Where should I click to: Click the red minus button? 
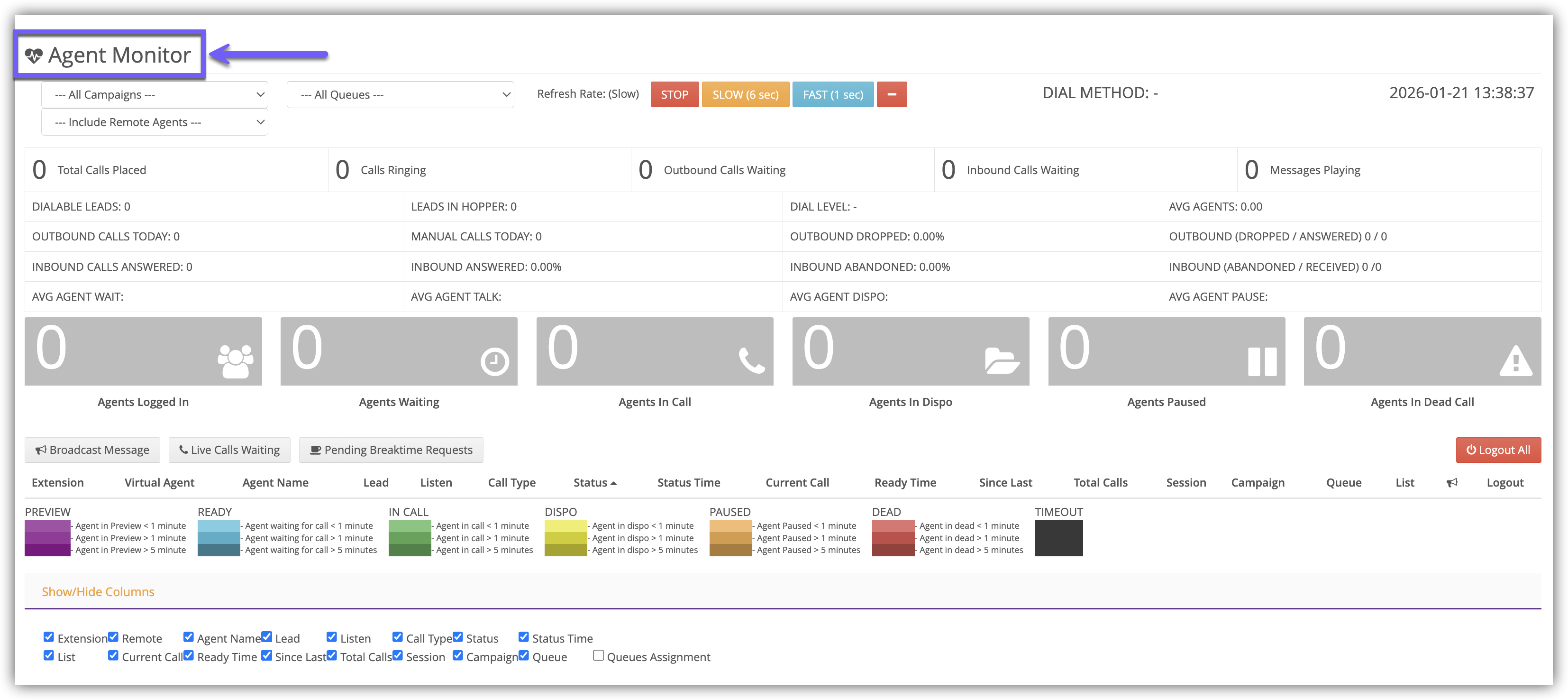pyautogui.click(x=891, y=94)
